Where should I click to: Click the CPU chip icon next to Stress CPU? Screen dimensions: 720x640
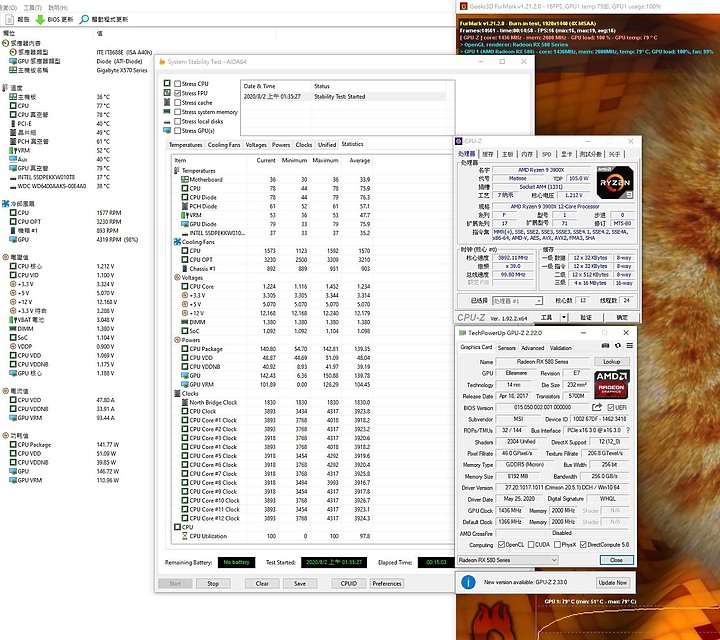click(167, 83)
